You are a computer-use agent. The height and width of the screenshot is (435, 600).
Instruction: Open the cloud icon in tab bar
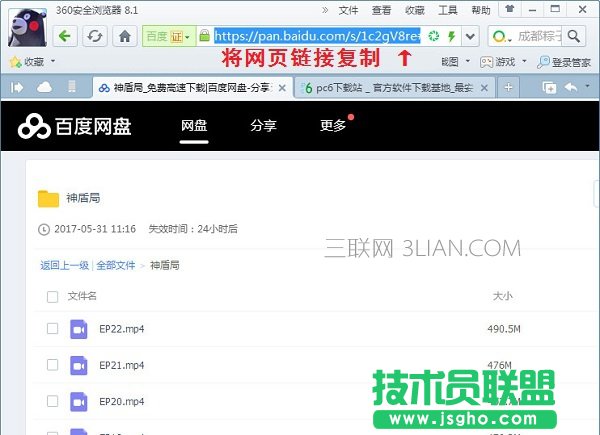point(44,87)
